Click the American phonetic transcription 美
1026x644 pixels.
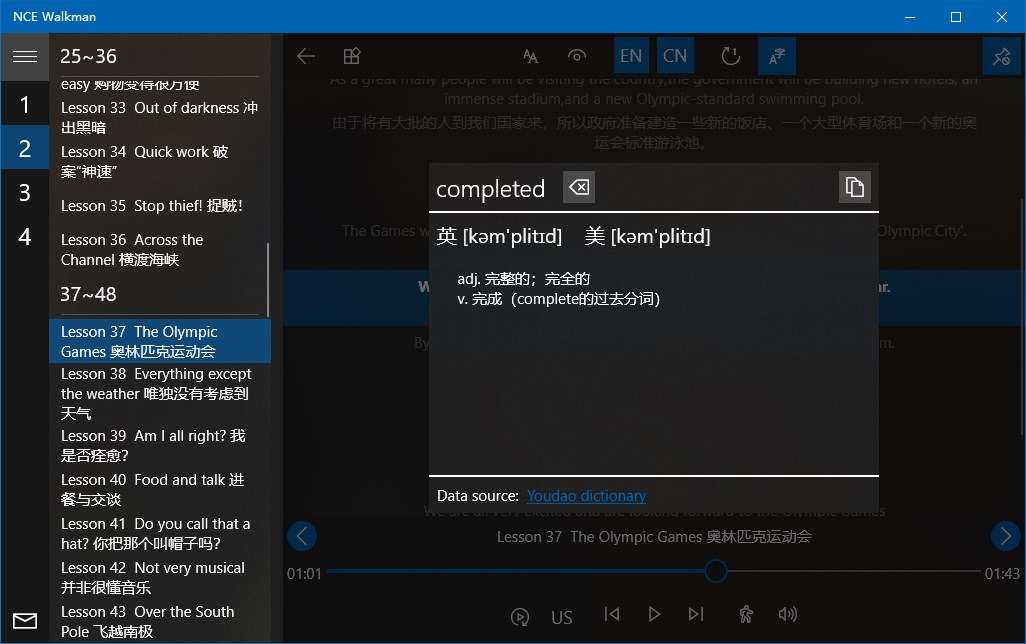(647, 236)
